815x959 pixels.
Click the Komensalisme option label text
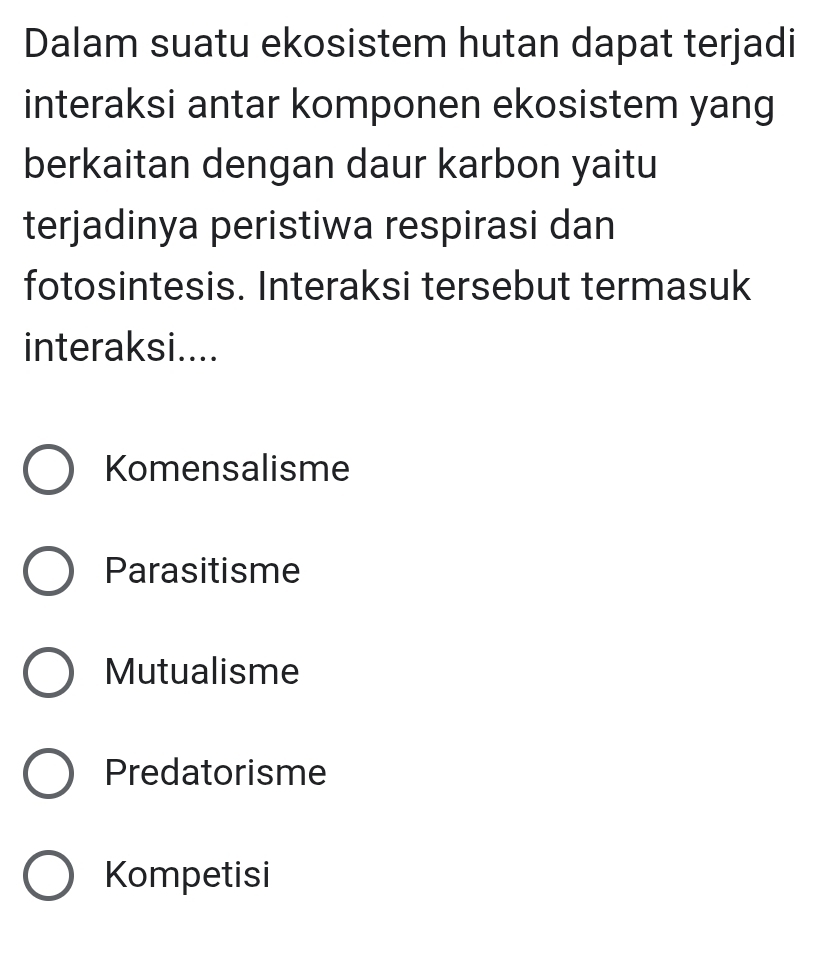click(x=227, y=469)
